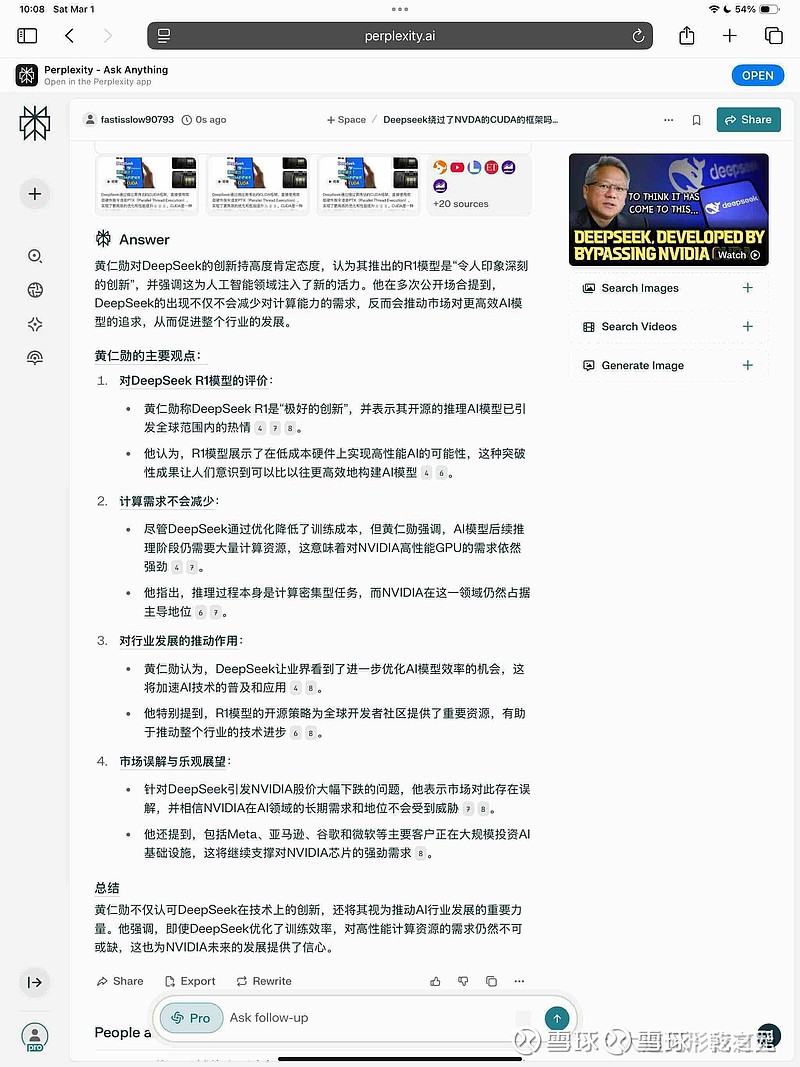Reload the page in Safari address bar

[x=638, y=36]
